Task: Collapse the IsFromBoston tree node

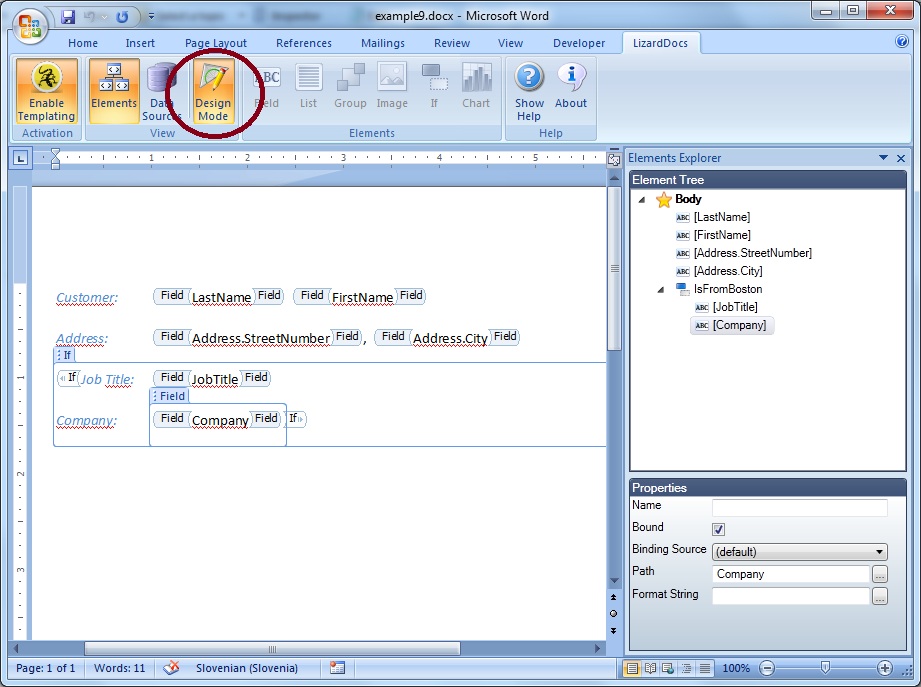Action: point(661,289)
